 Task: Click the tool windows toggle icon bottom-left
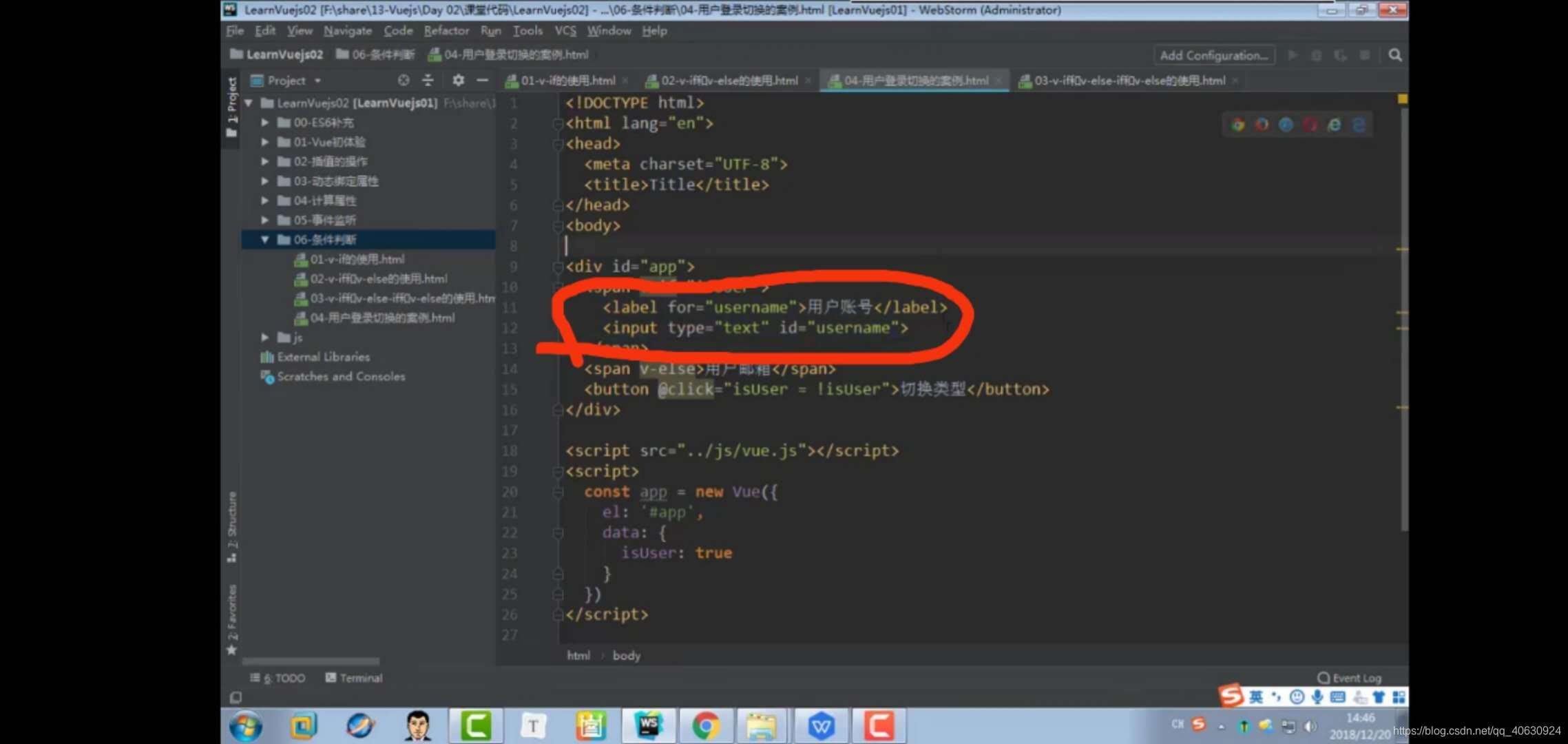click(236, 697)
